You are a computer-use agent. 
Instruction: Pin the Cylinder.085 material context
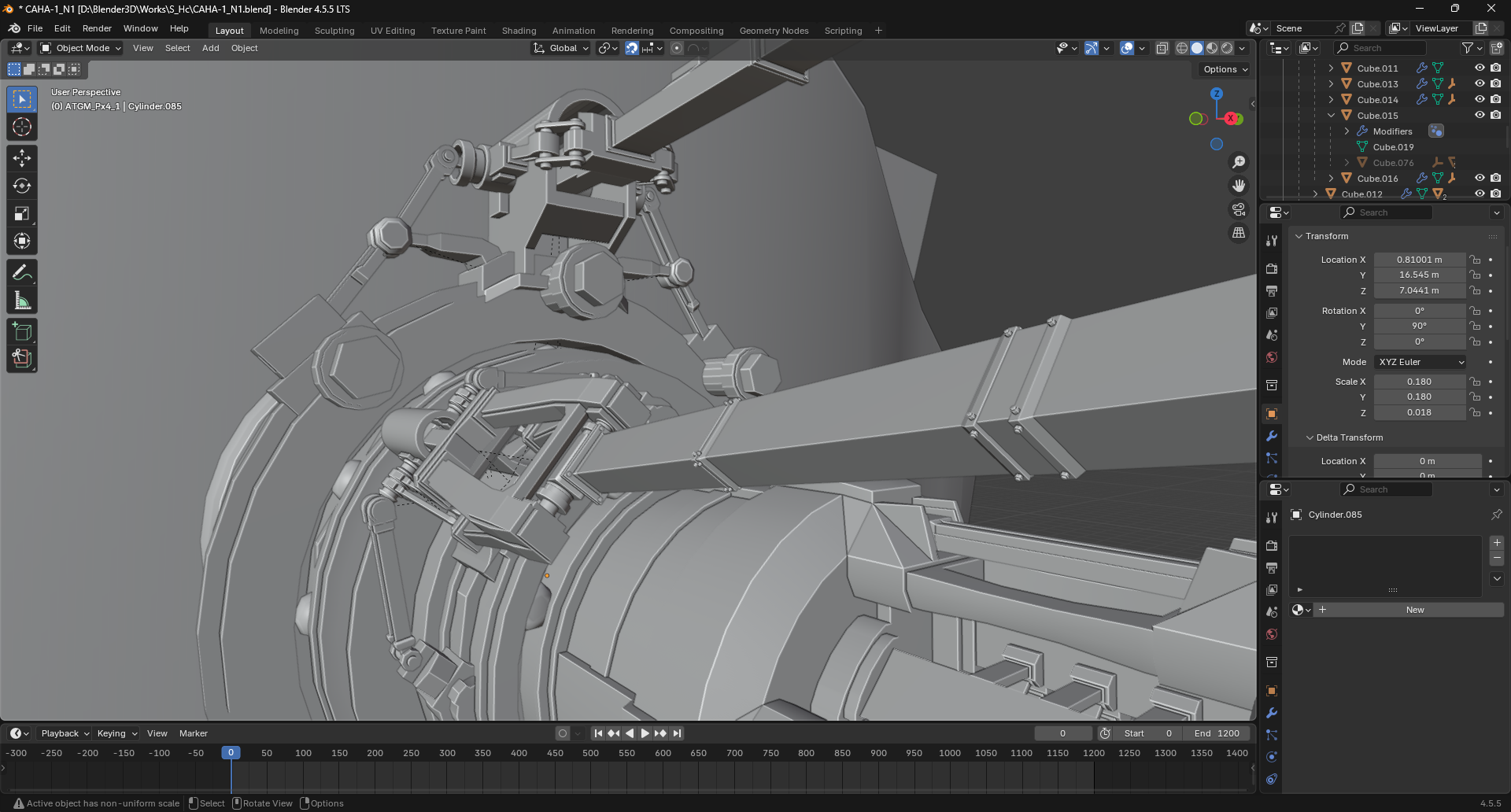point(1496,515)
